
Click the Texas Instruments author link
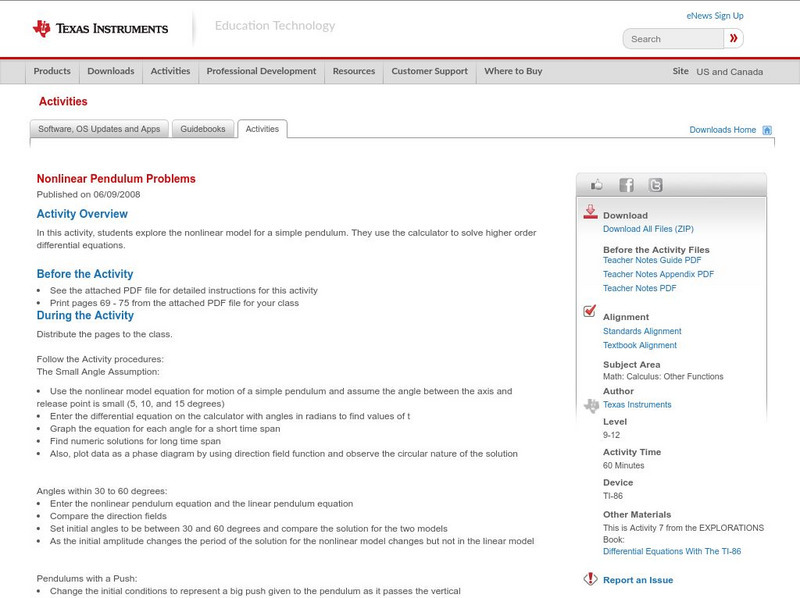637,405
